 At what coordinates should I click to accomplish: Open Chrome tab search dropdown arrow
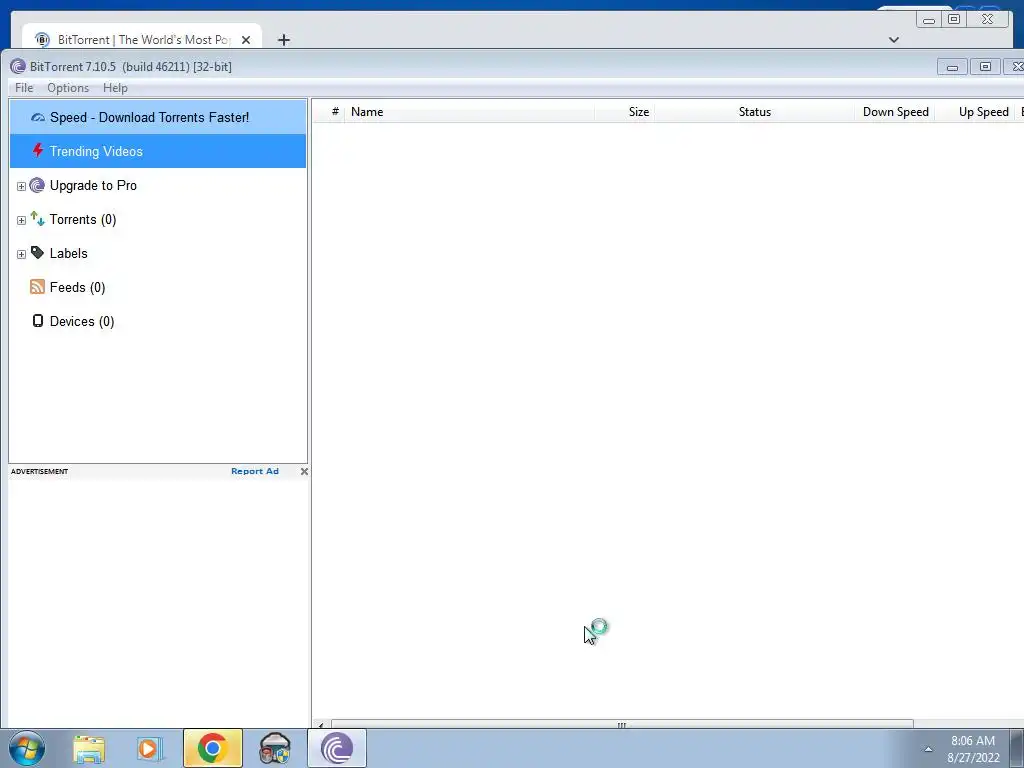coord(893,40)
